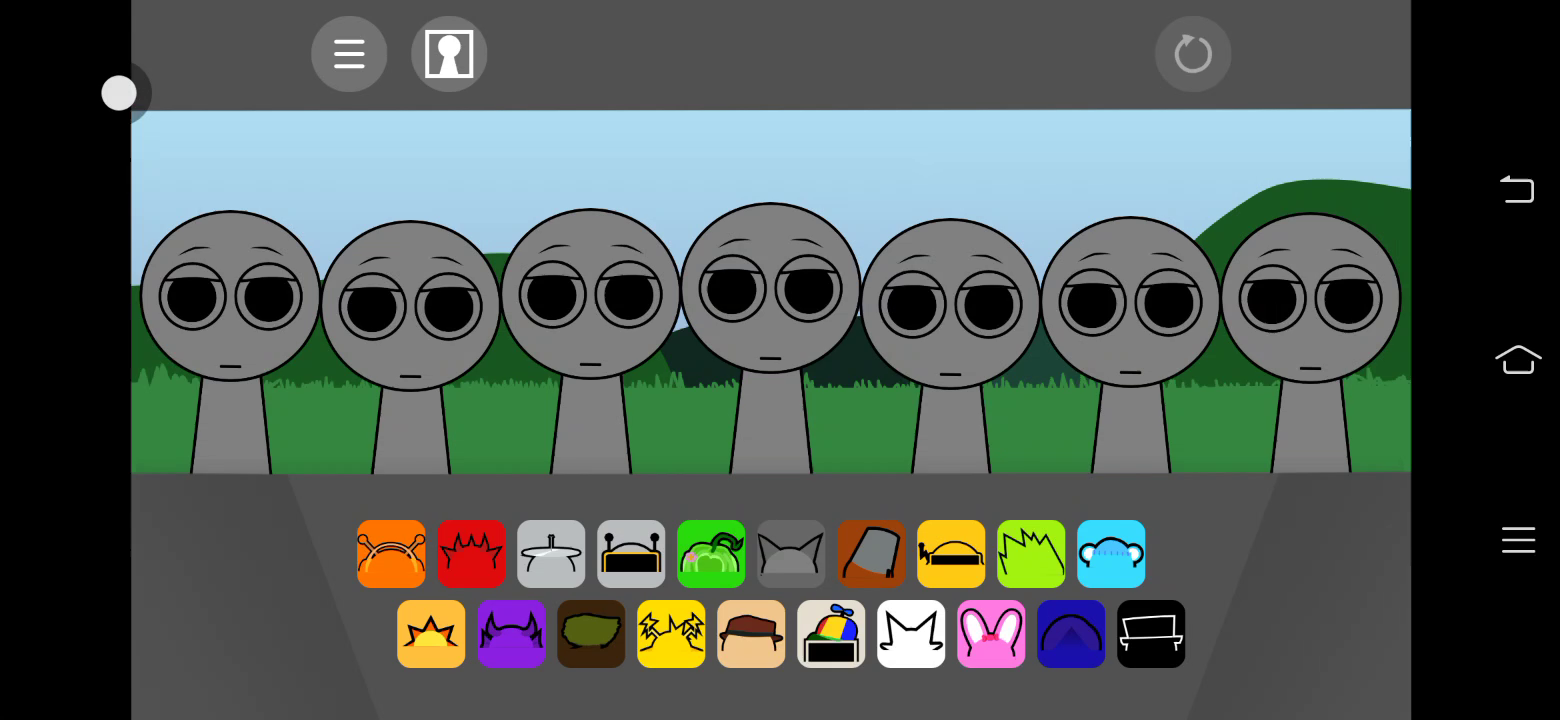The width and height of the screenshot is (1560, 720).
Task: Select the rainbow propeller cap icon
Action: 831,634
